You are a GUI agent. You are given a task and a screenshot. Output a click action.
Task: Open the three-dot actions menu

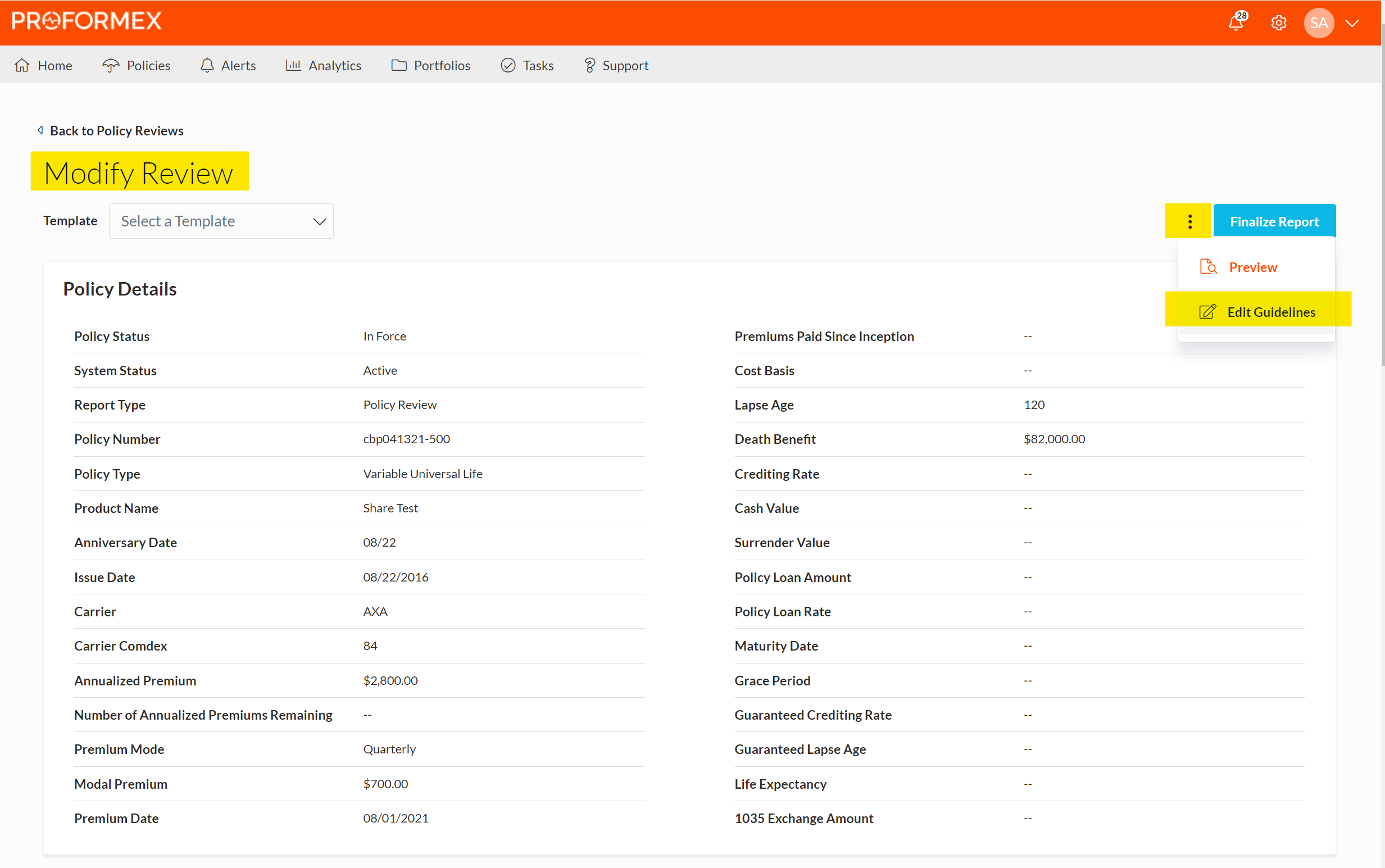pyautogui.click(x=1189, y=221)
